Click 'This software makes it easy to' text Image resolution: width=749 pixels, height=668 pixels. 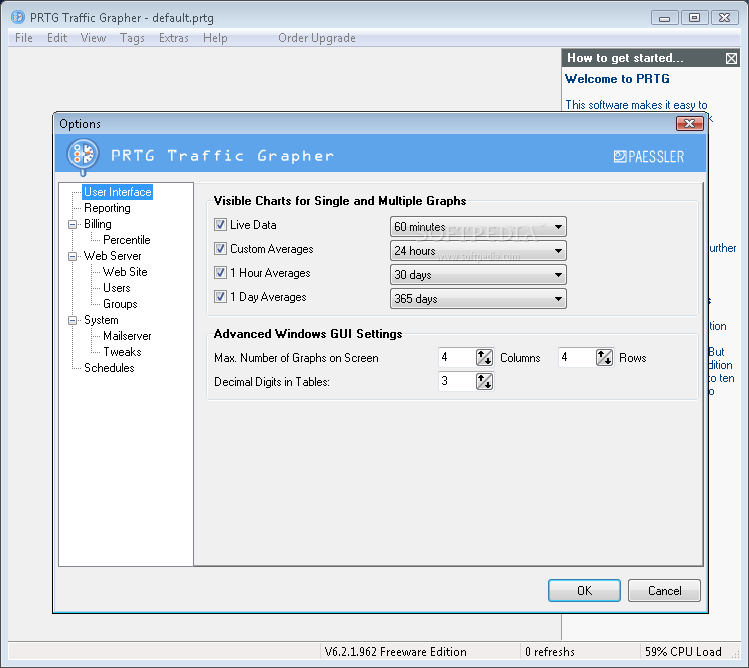[x=636, y=105]
